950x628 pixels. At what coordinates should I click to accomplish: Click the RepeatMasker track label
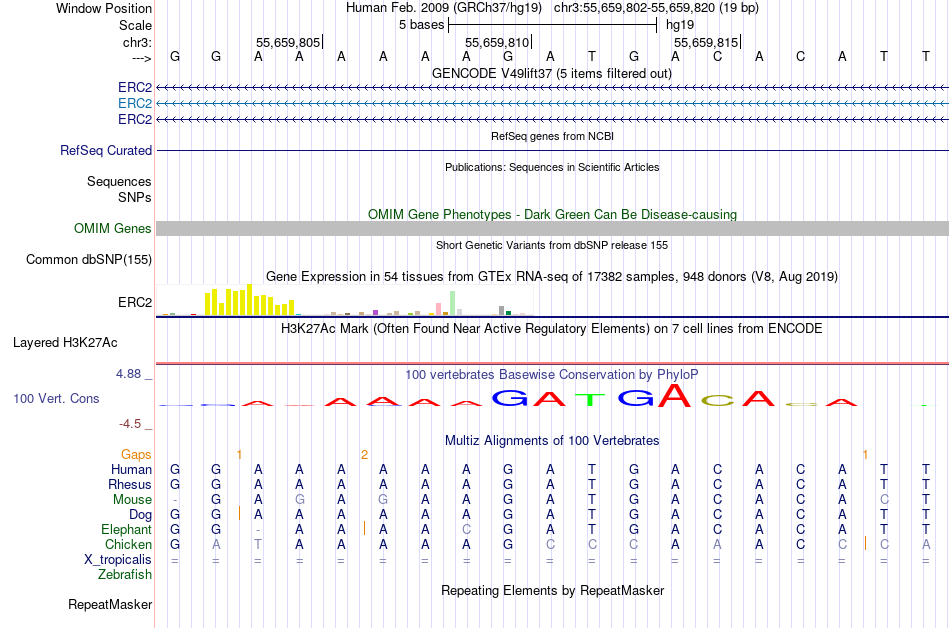110,604
